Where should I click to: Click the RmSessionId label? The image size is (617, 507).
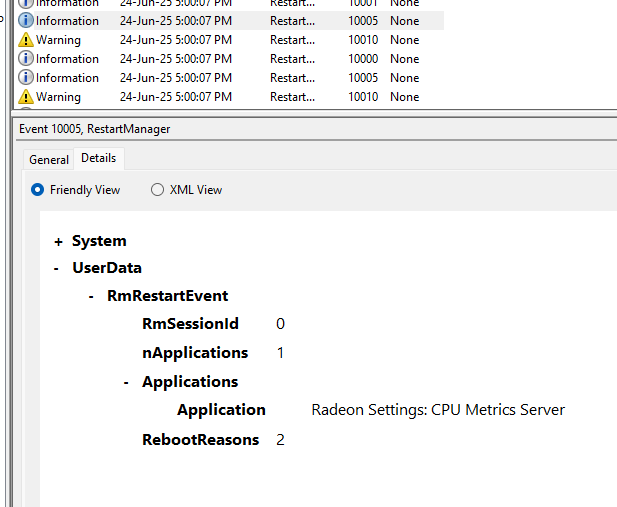190,324
